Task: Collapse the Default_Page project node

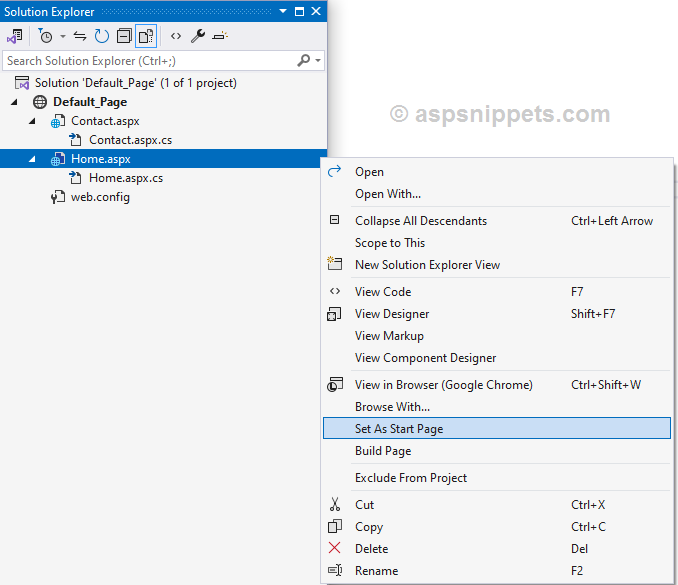Action: 14,102
